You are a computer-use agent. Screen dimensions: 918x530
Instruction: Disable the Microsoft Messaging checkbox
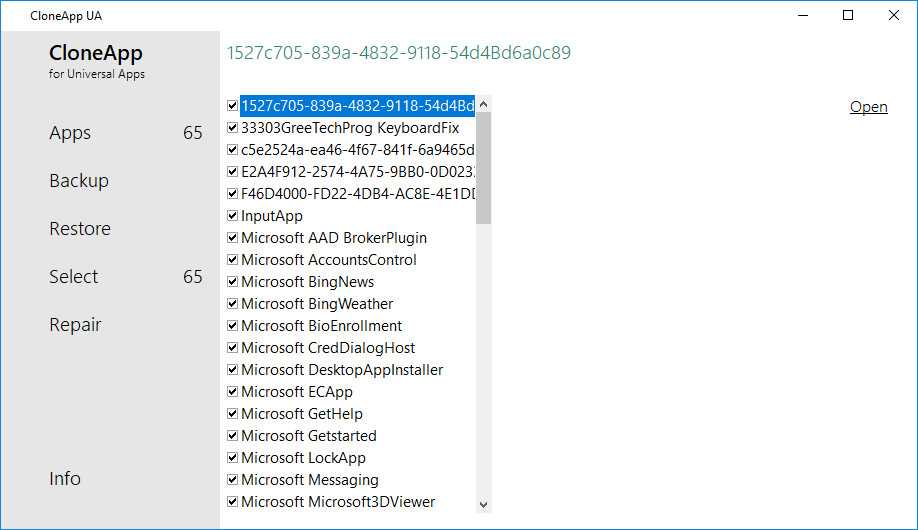click(233, 480)
